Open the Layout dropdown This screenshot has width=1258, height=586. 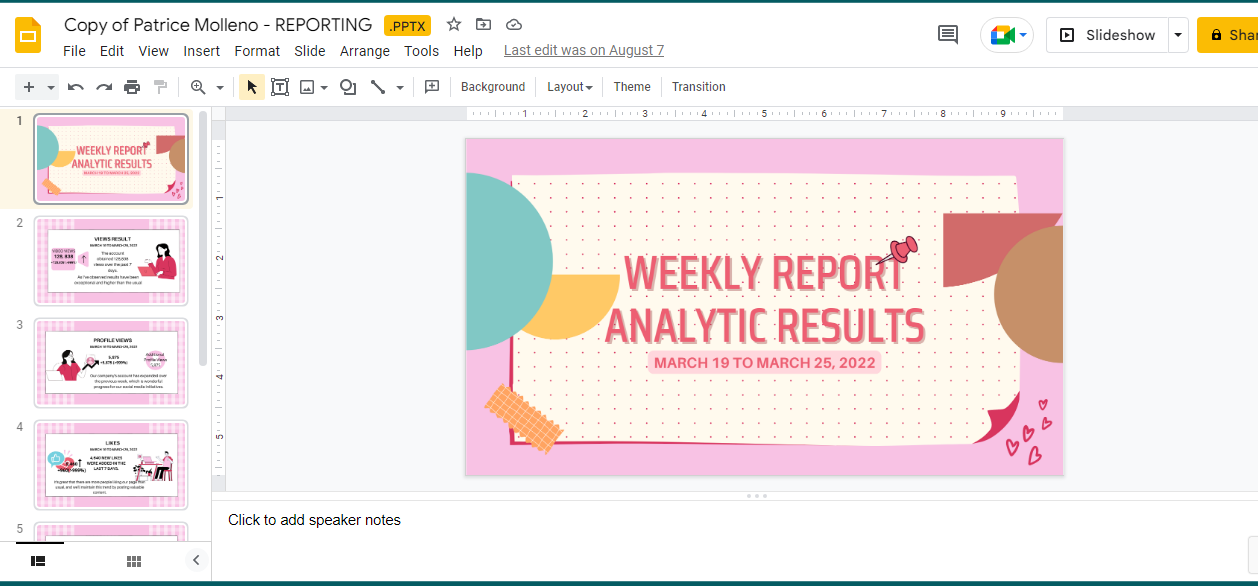[570, 87]
